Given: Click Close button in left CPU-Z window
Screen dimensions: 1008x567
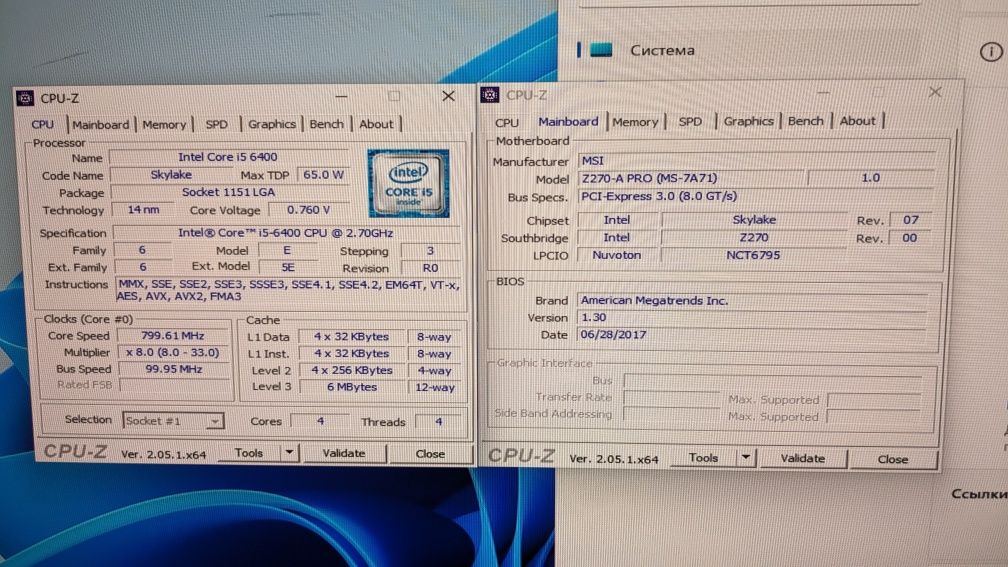Looking at the screenshot, I should coord(430,453).
